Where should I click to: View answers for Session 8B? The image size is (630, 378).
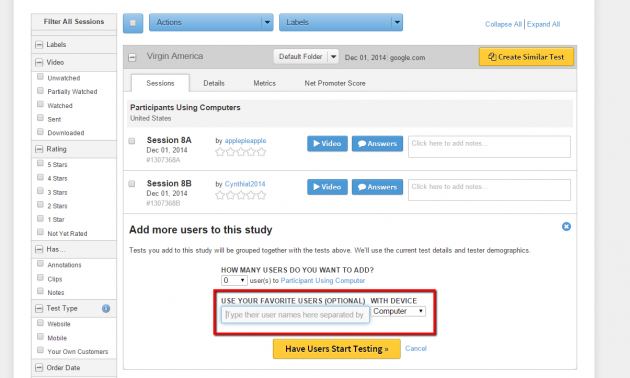(x=377, y=187)
